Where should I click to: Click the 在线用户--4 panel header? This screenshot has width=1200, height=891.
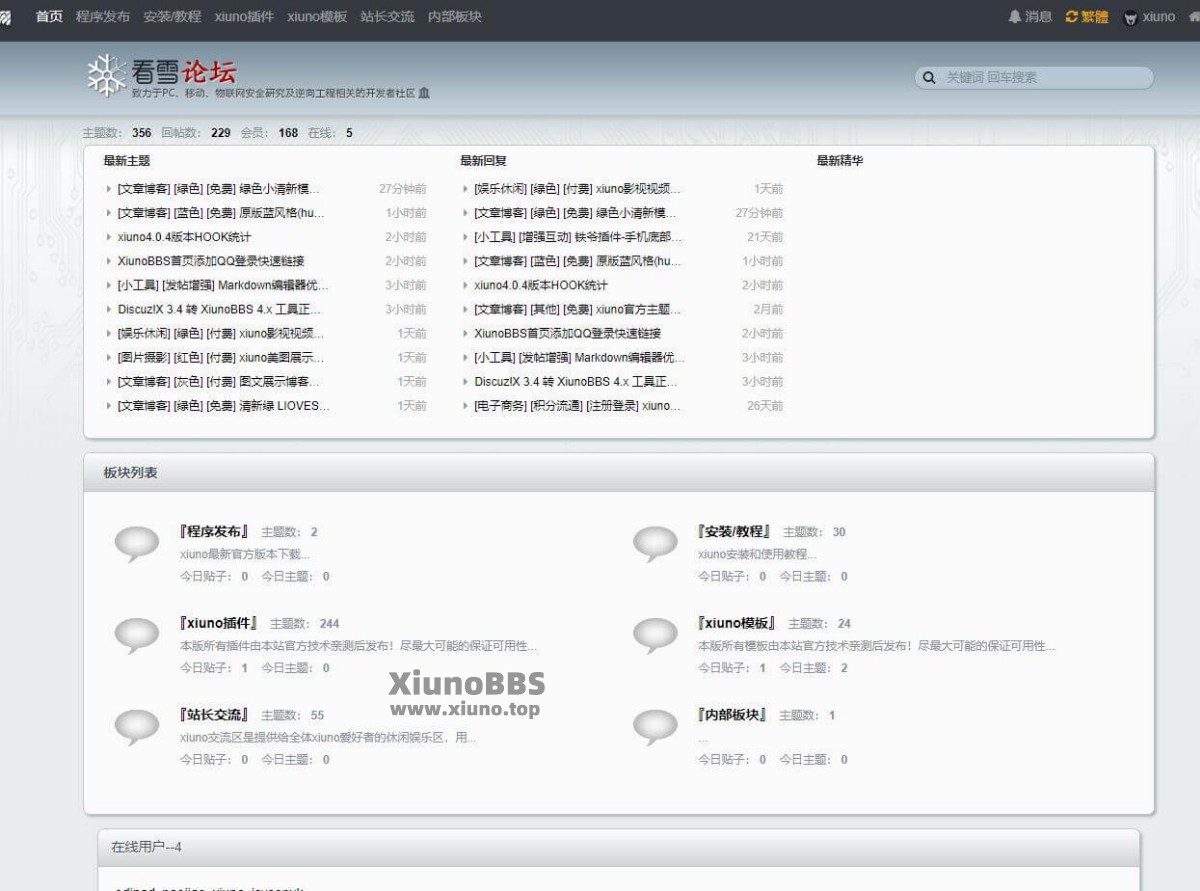619,848
